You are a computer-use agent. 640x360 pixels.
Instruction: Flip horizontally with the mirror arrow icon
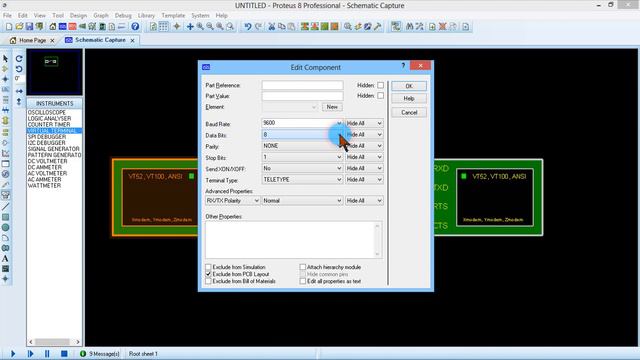pyautogui.click(x=19, y=91)
